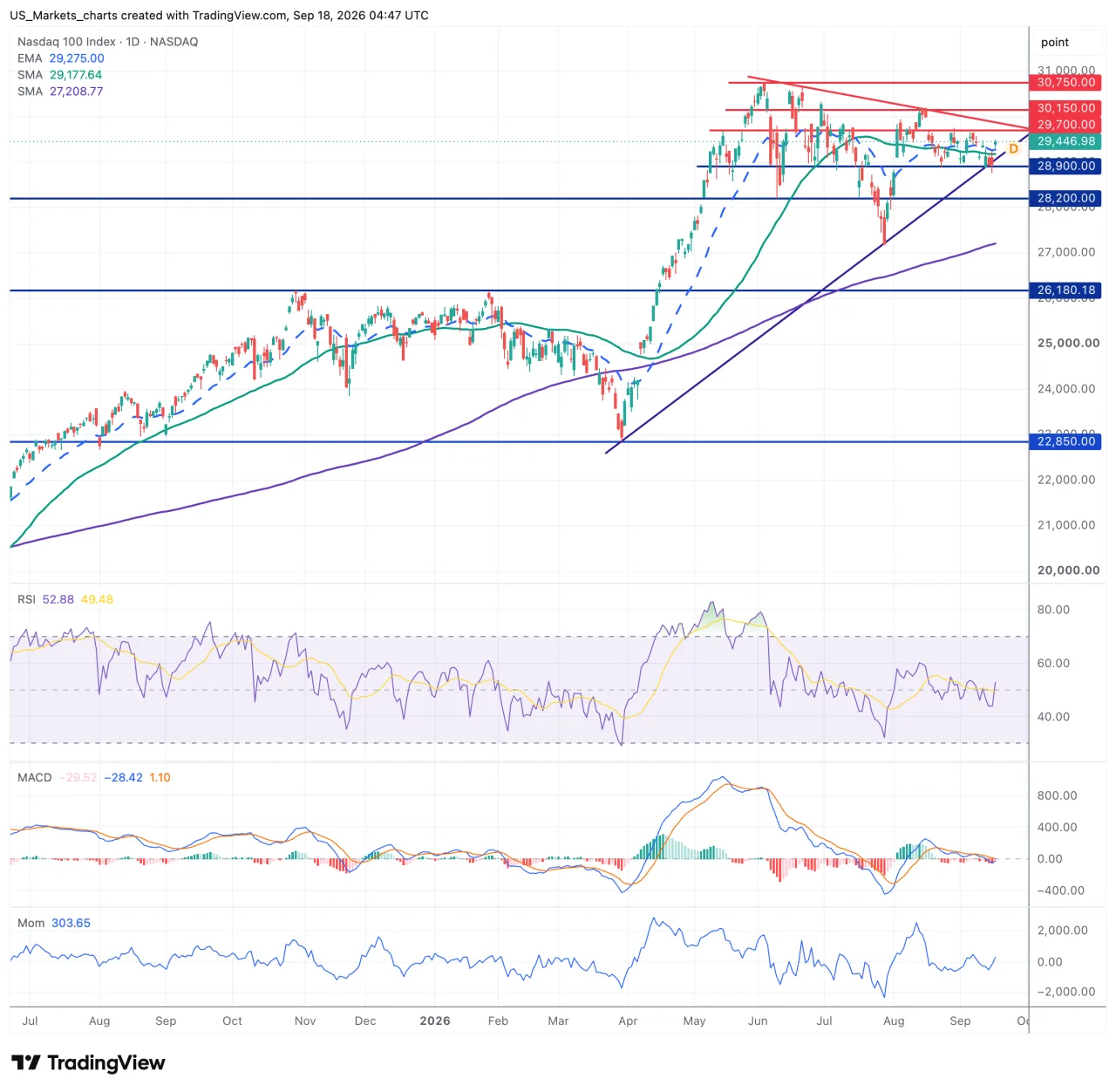1116x1092 pixels.
Task: Select Nov on the time axis
Action: tap(305, 1021)
